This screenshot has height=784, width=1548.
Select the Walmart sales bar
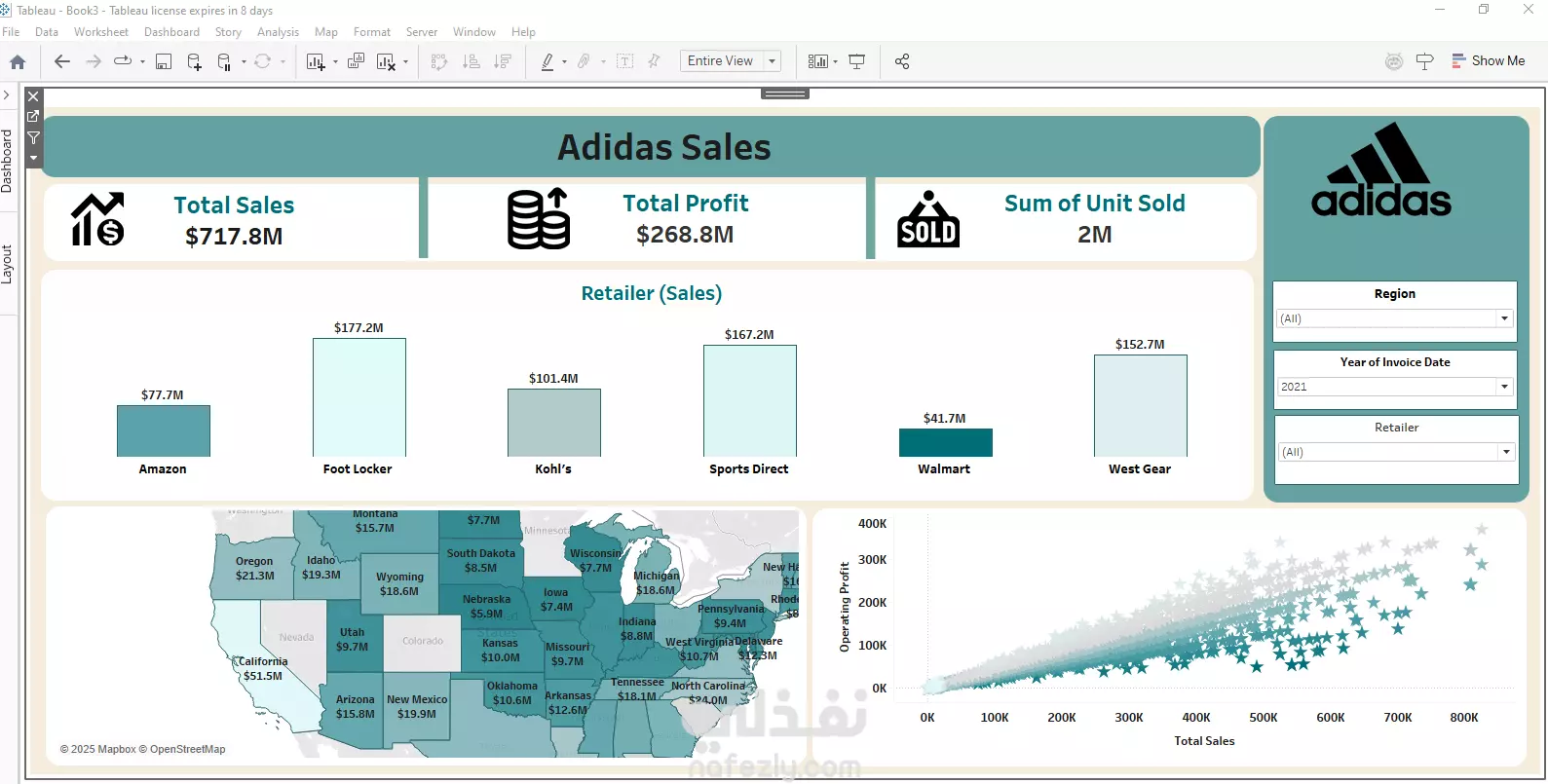(x=946, y=442)
